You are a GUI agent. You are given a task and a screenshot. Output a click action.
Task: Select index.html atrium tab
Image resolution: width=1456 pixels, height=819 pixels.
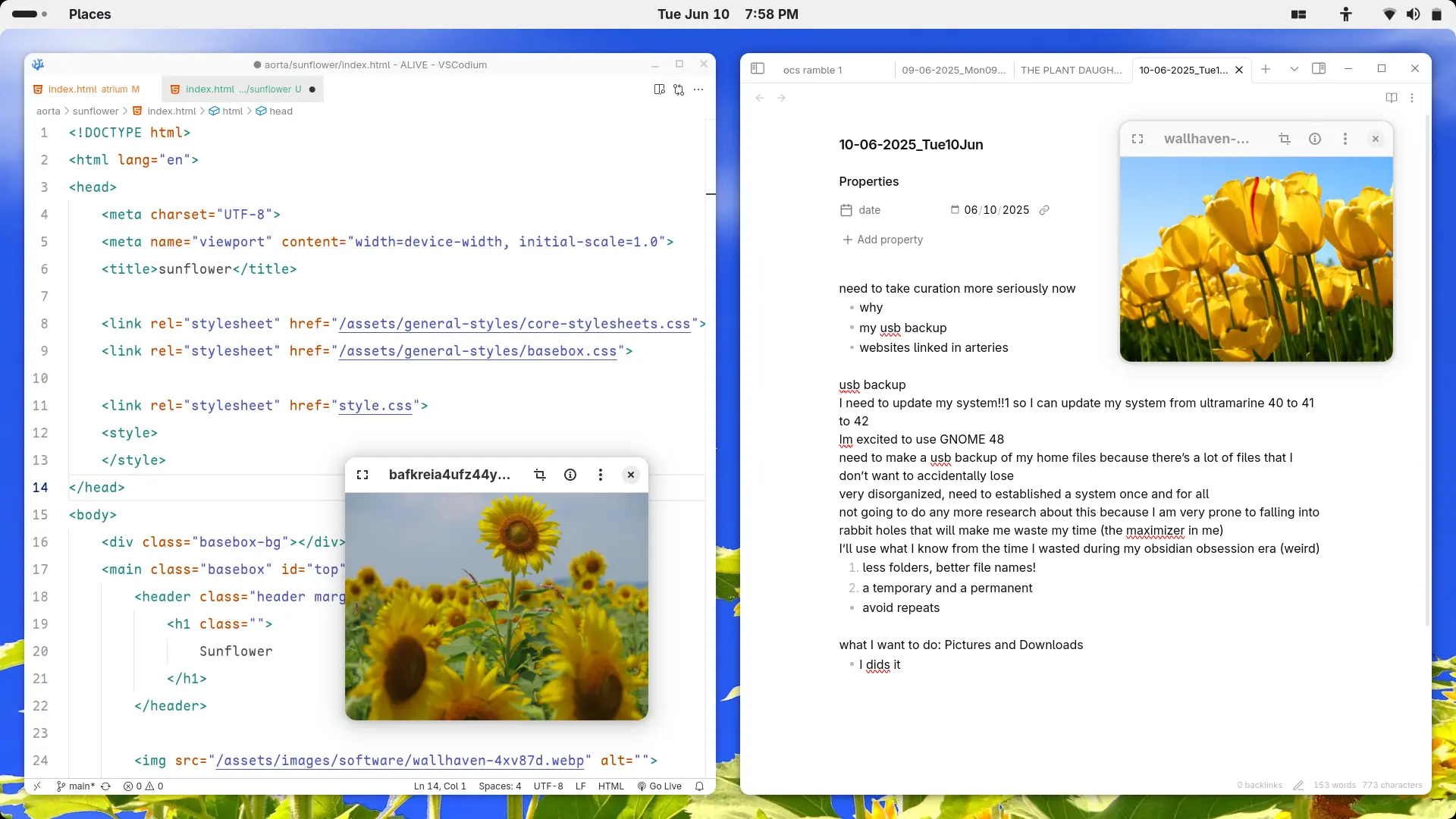tap(93, 89)
